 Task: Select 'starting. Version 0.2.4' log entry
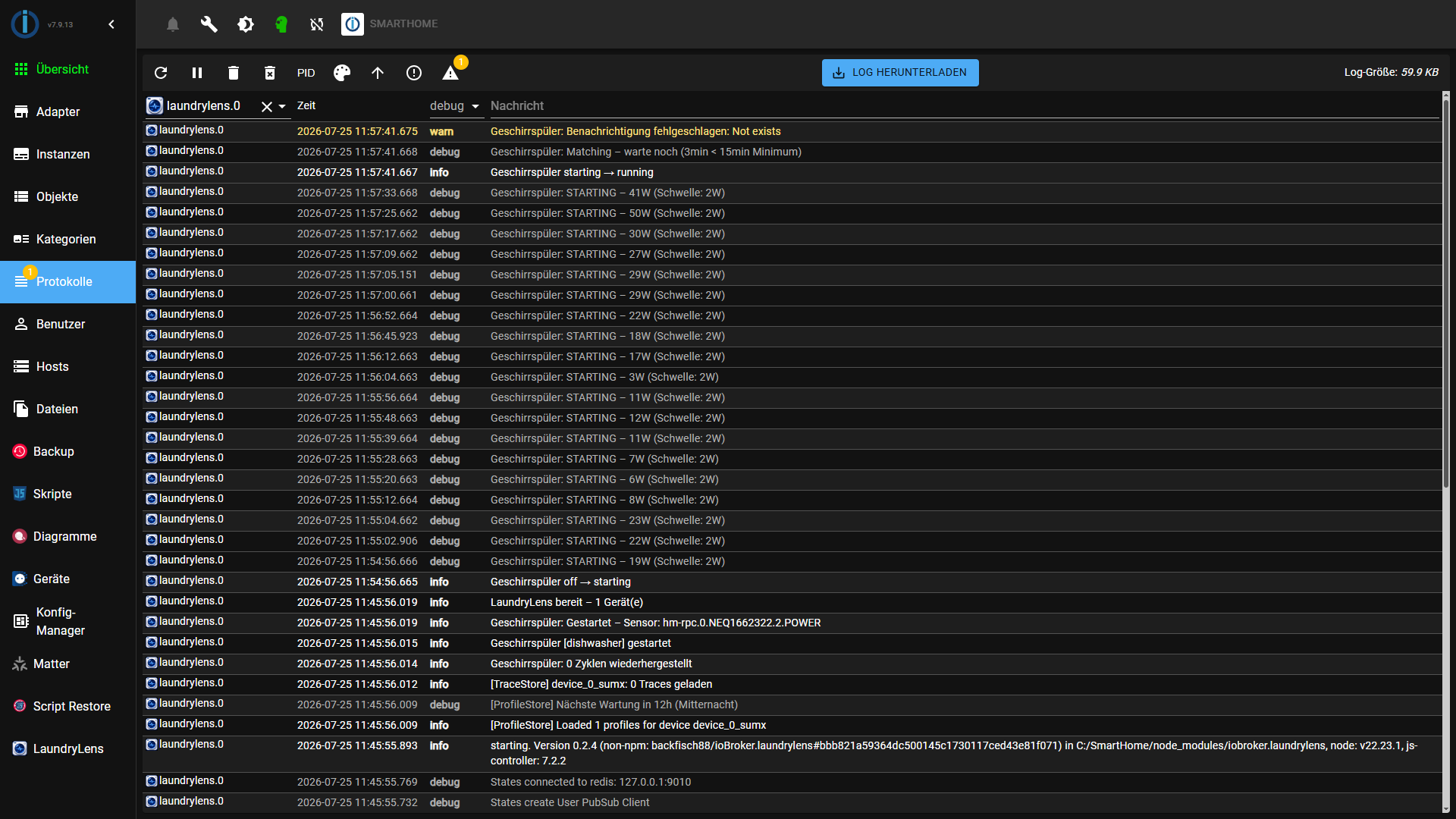[x=954, y=753]
